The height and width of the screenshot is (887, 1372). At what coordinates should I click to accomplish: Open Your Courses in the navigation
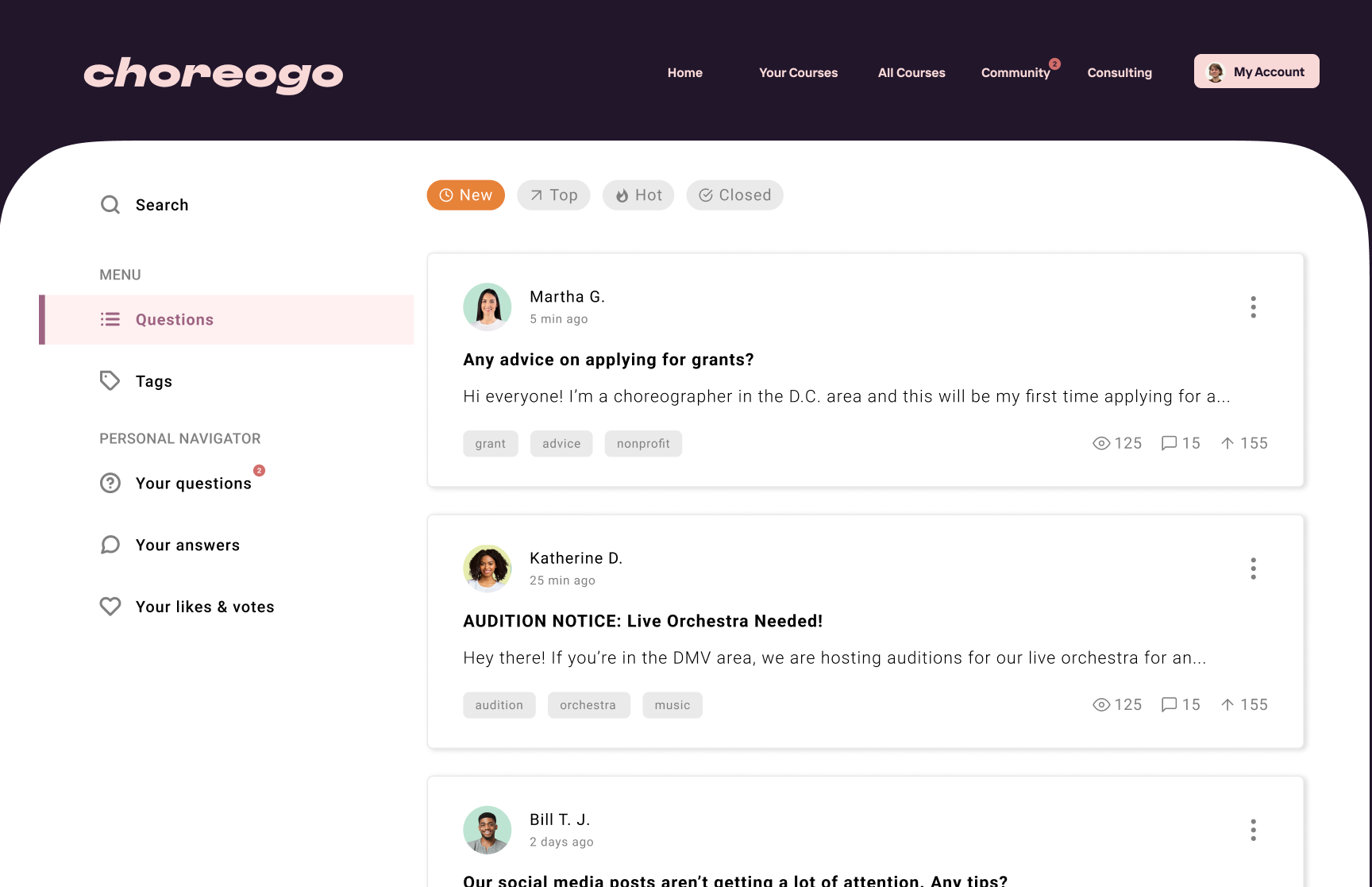point(799,72)
